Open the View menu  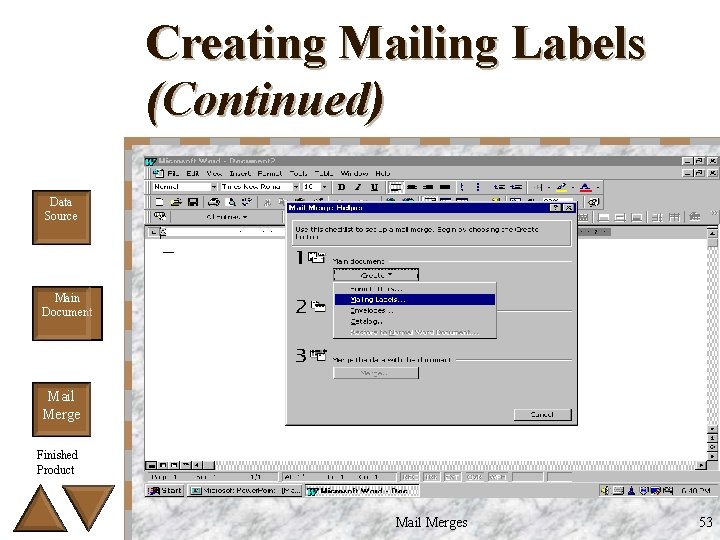214,174
